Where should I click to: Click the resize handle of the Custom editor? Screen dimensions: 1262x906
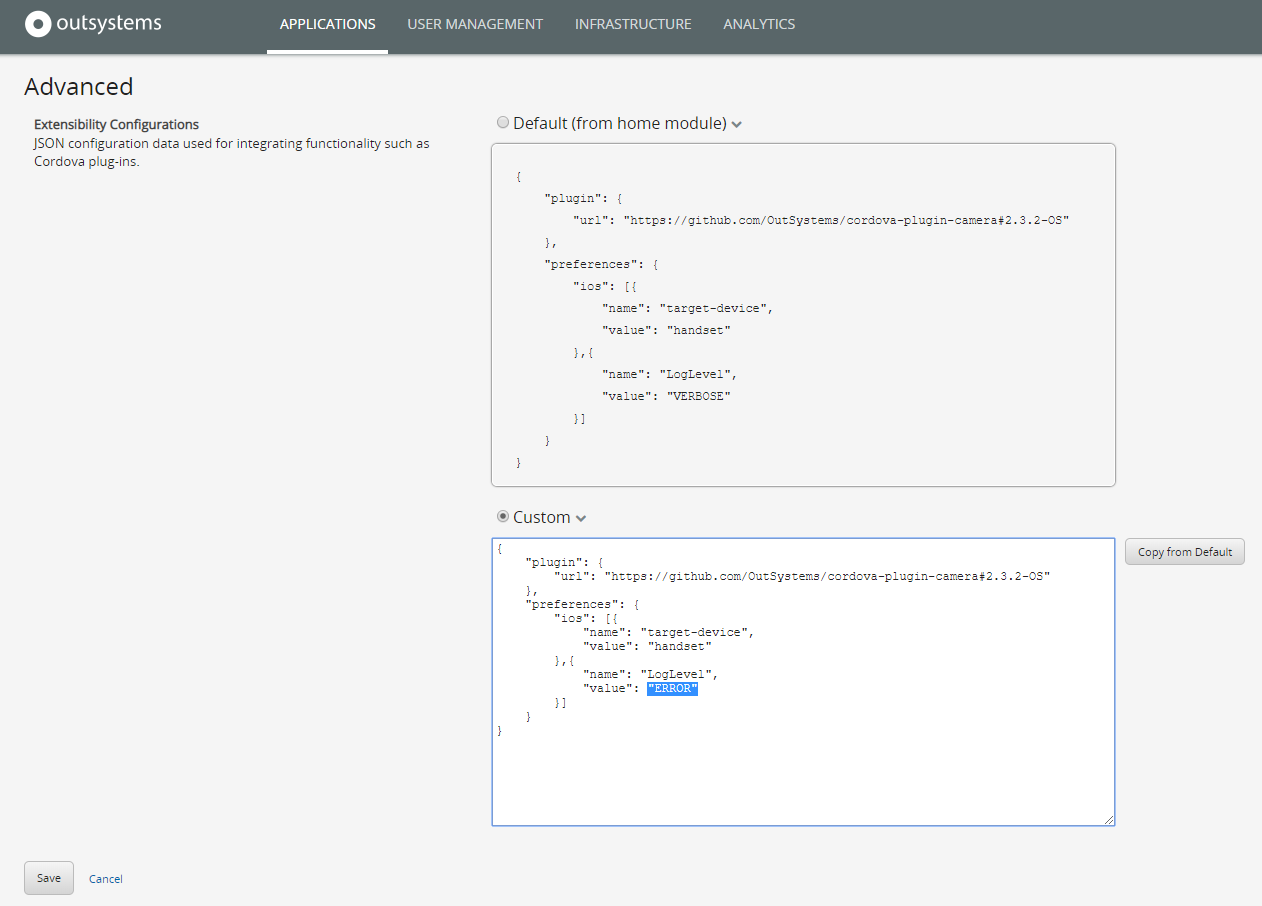tap(1109, 820)
